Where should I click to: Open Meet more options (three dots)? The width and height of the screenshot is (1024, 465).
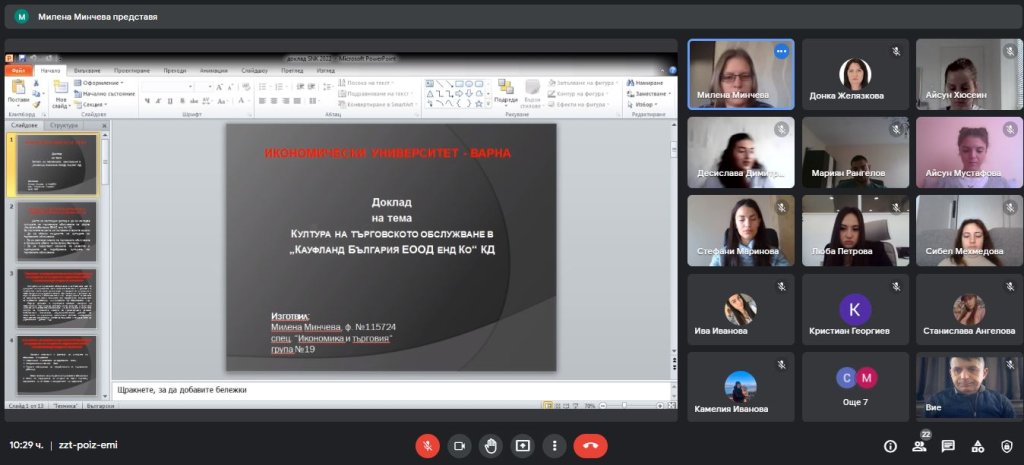554,446
